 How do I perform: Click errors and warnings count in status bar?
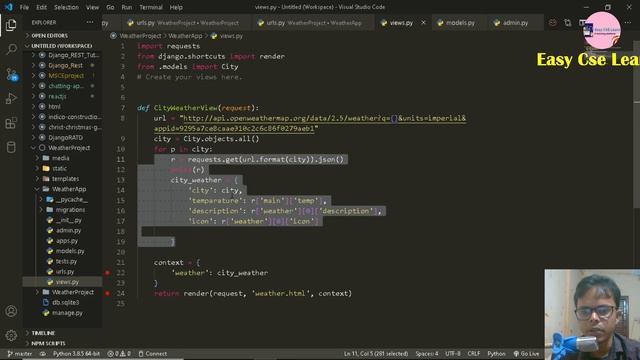tap(119, 354)
